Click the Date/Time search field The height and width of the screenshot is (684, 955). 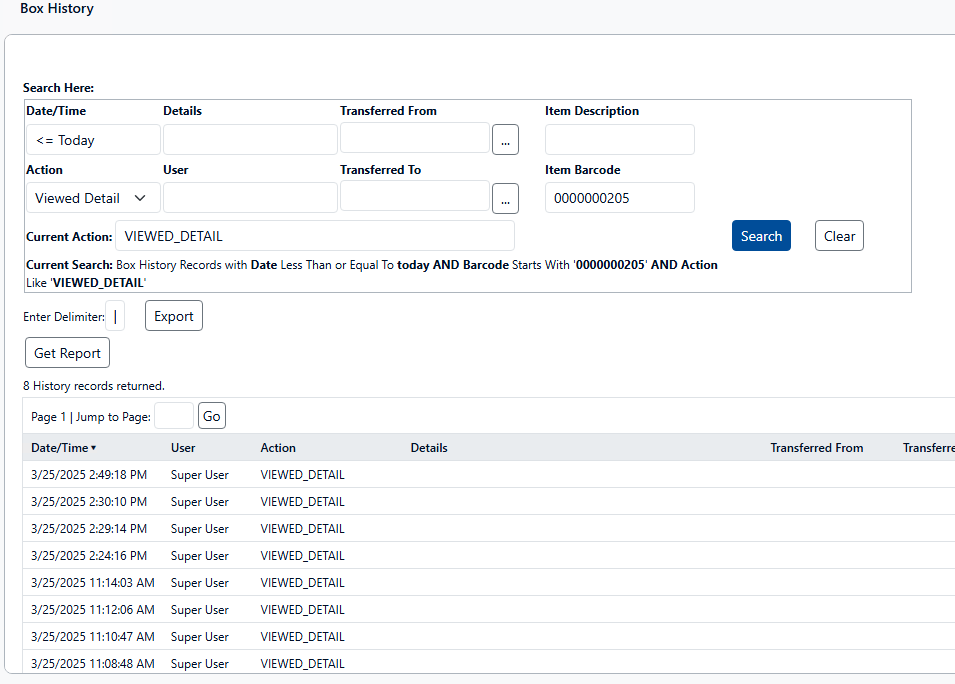click(92, 140)
